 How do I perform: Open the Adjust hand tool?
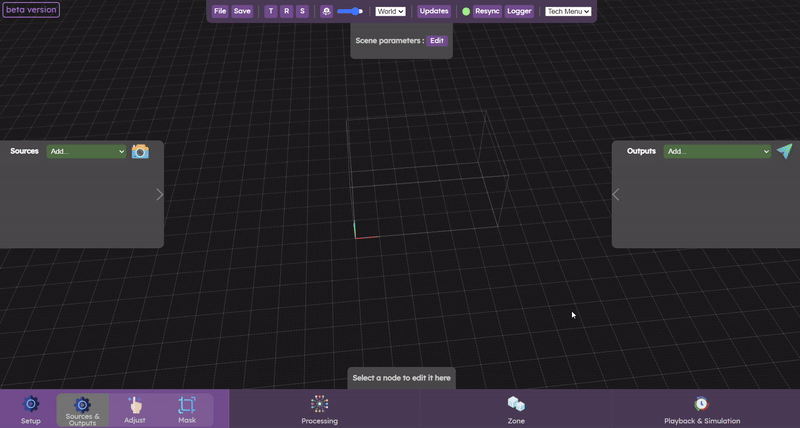click(135, 410)
